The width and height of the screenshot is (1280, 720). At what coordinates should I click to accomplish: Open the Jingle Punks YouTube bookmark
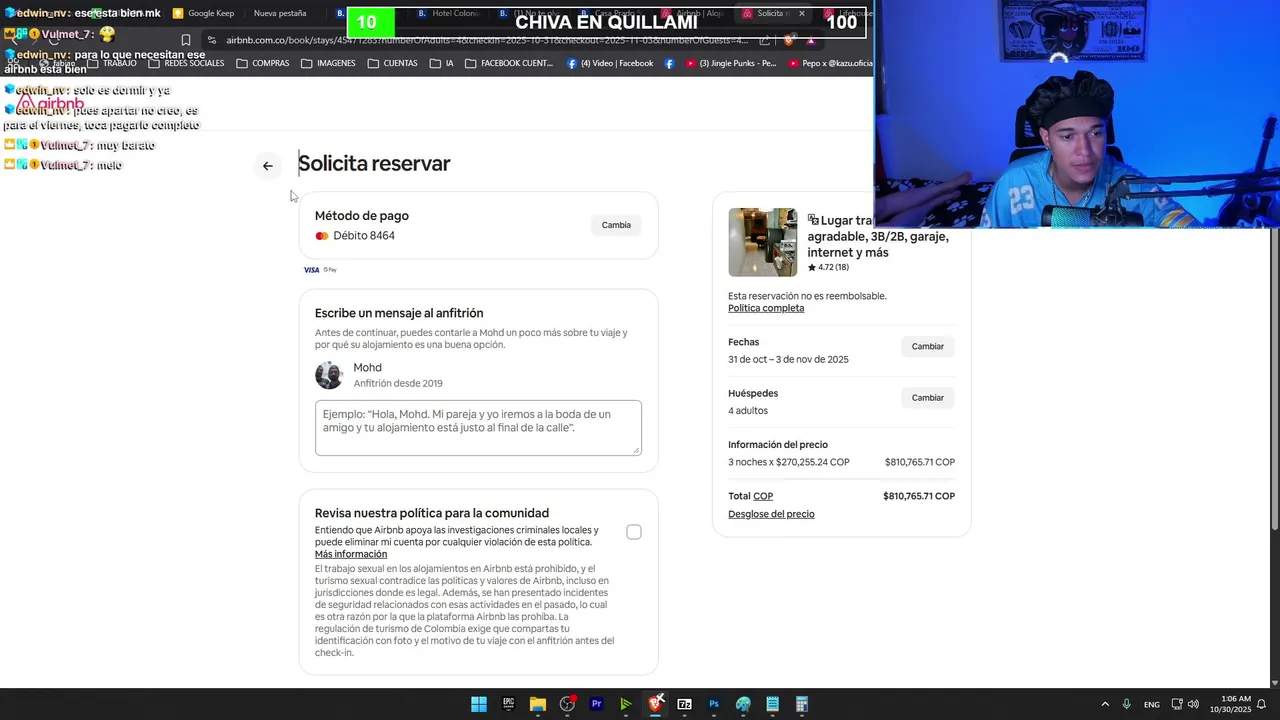731,63
